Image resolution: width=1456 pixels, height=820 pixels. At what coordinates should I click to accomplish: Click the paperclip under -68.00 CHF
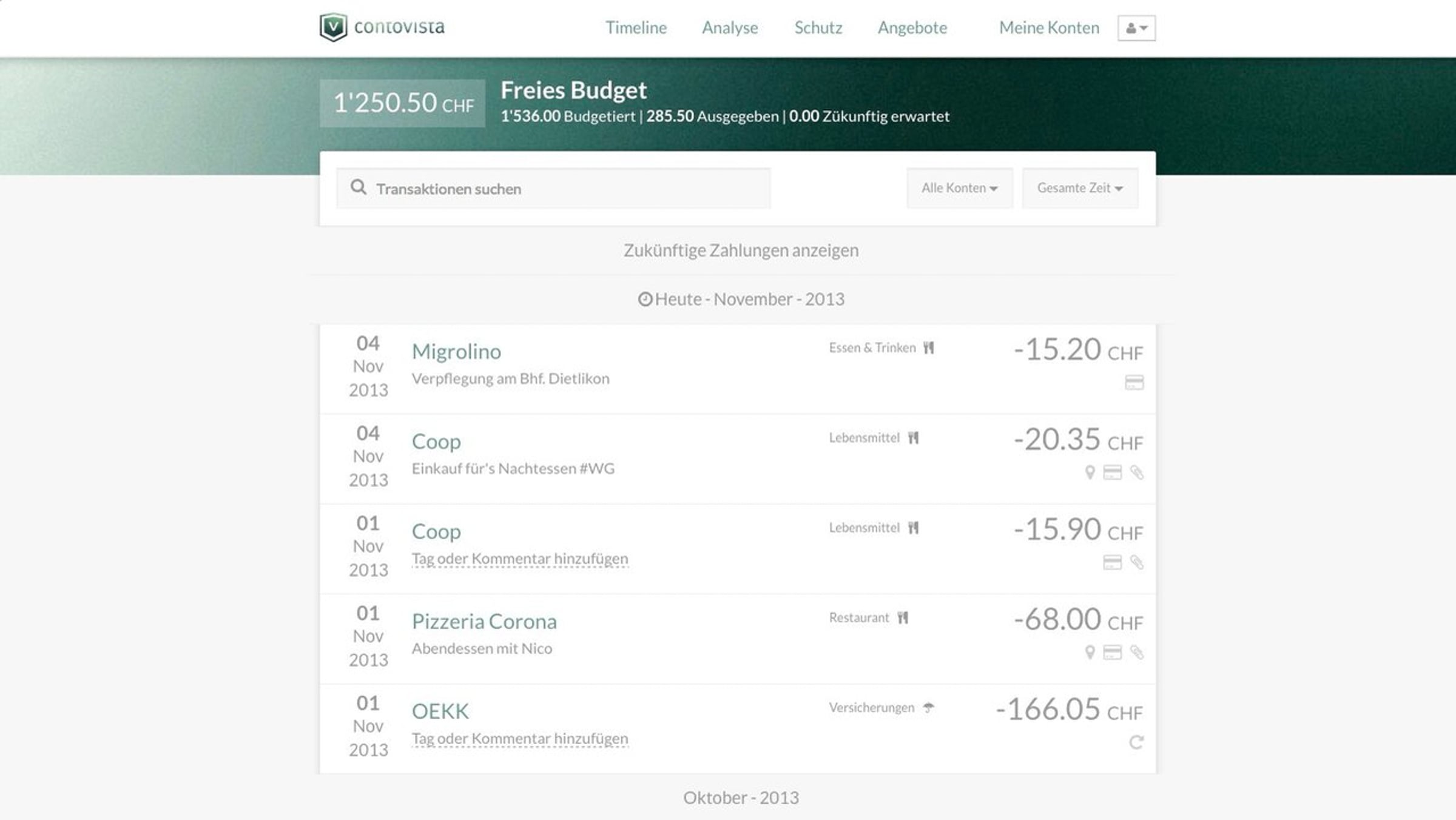1137,653
